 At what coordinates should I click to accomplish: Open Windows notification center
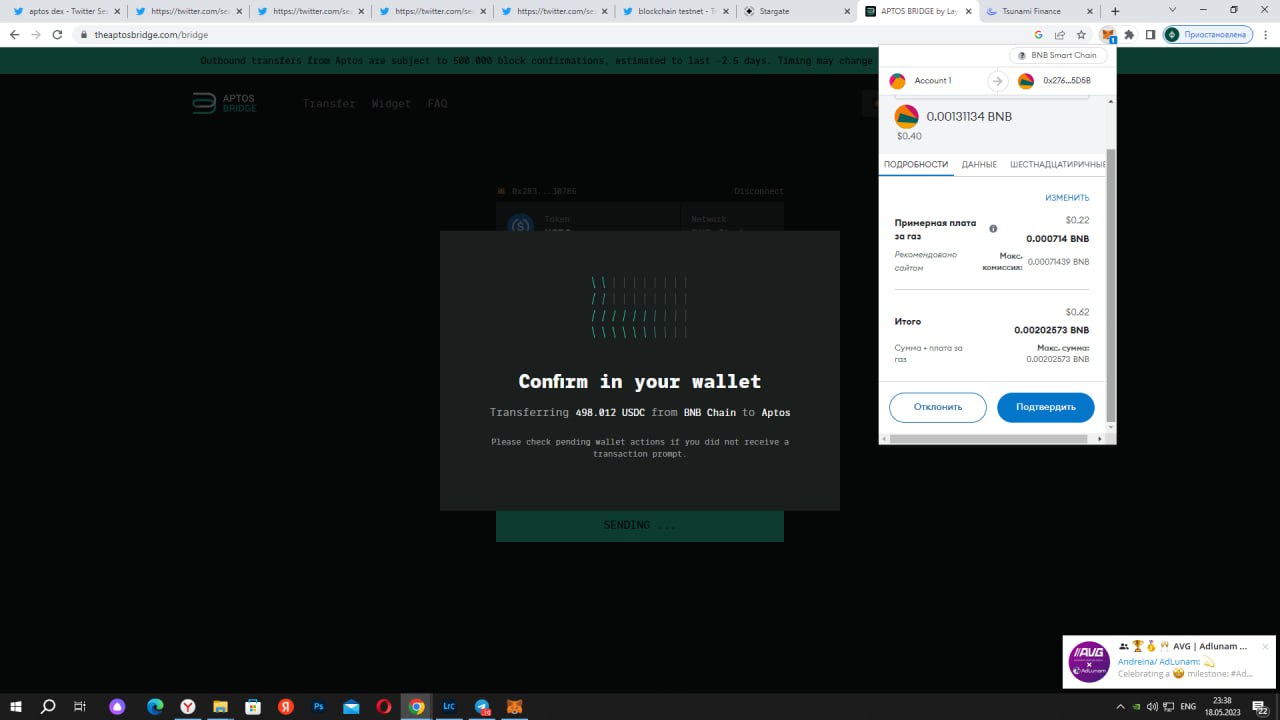coord(1260,706)
